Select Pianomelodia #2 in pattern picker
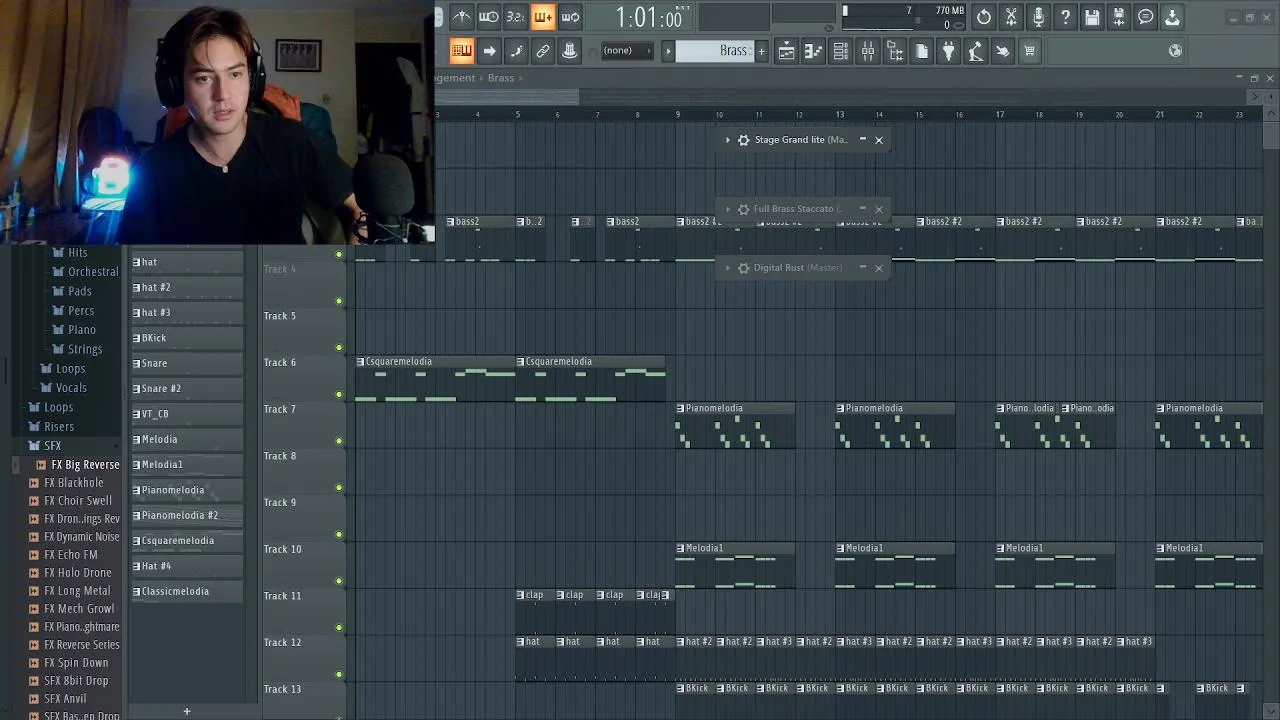Viewport: 1280px width, 720px height. click(187, 515)
